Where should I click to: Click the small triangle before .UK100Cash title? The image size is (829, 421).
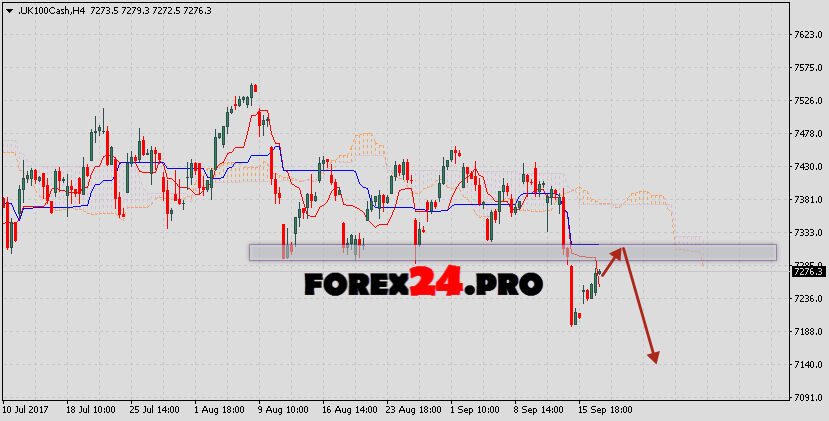click(7, 9)
